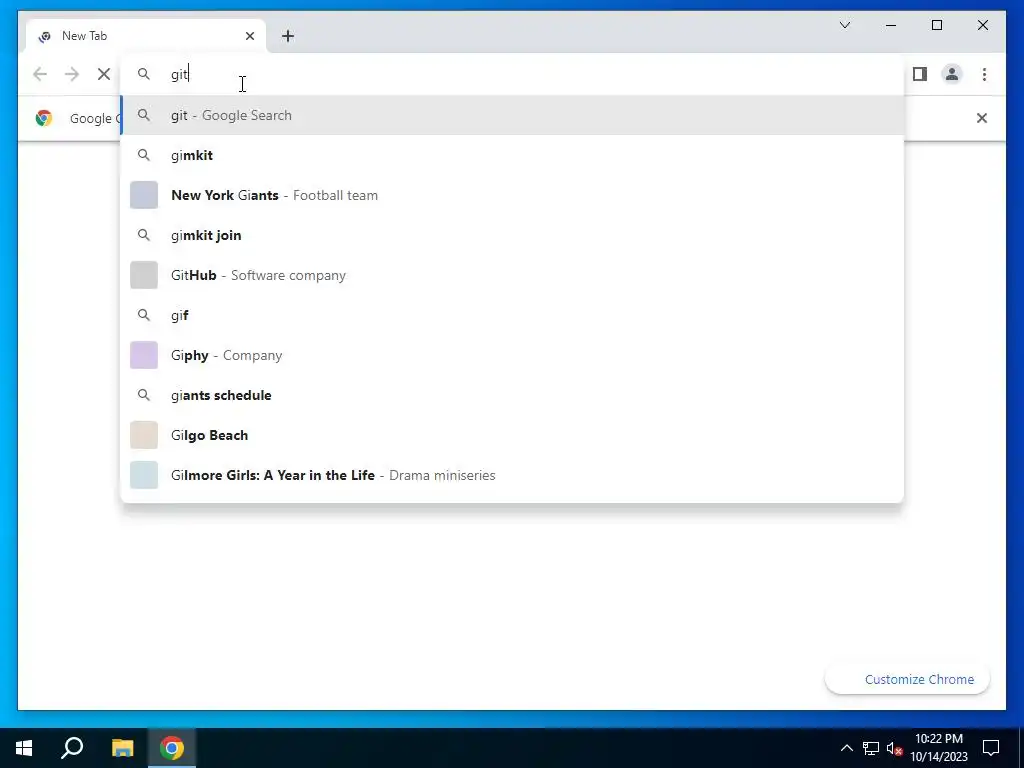Image resolution: width=1024 pixels, height=768 pixels.
Task: Maximize the Chrome window
Action: tap(936, 25)
